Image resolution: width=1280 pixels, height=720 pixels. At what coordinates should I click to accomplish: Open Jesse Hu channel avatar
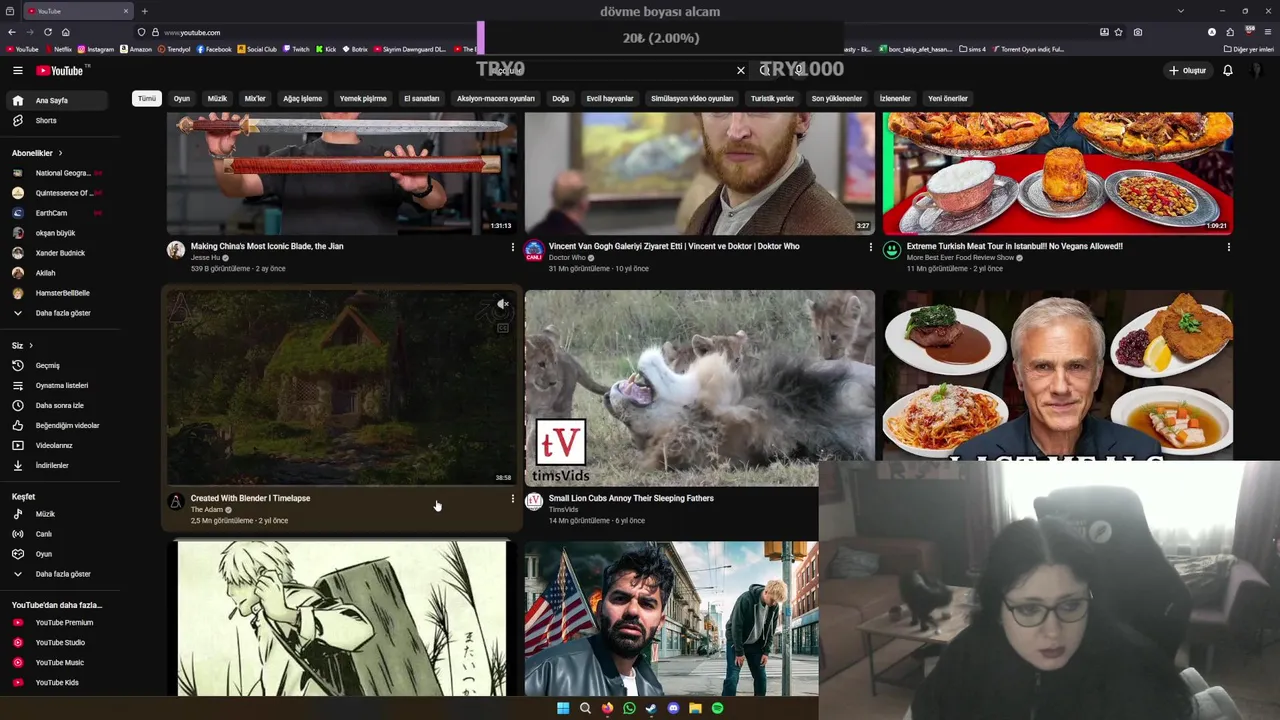[x=176, y=250]
